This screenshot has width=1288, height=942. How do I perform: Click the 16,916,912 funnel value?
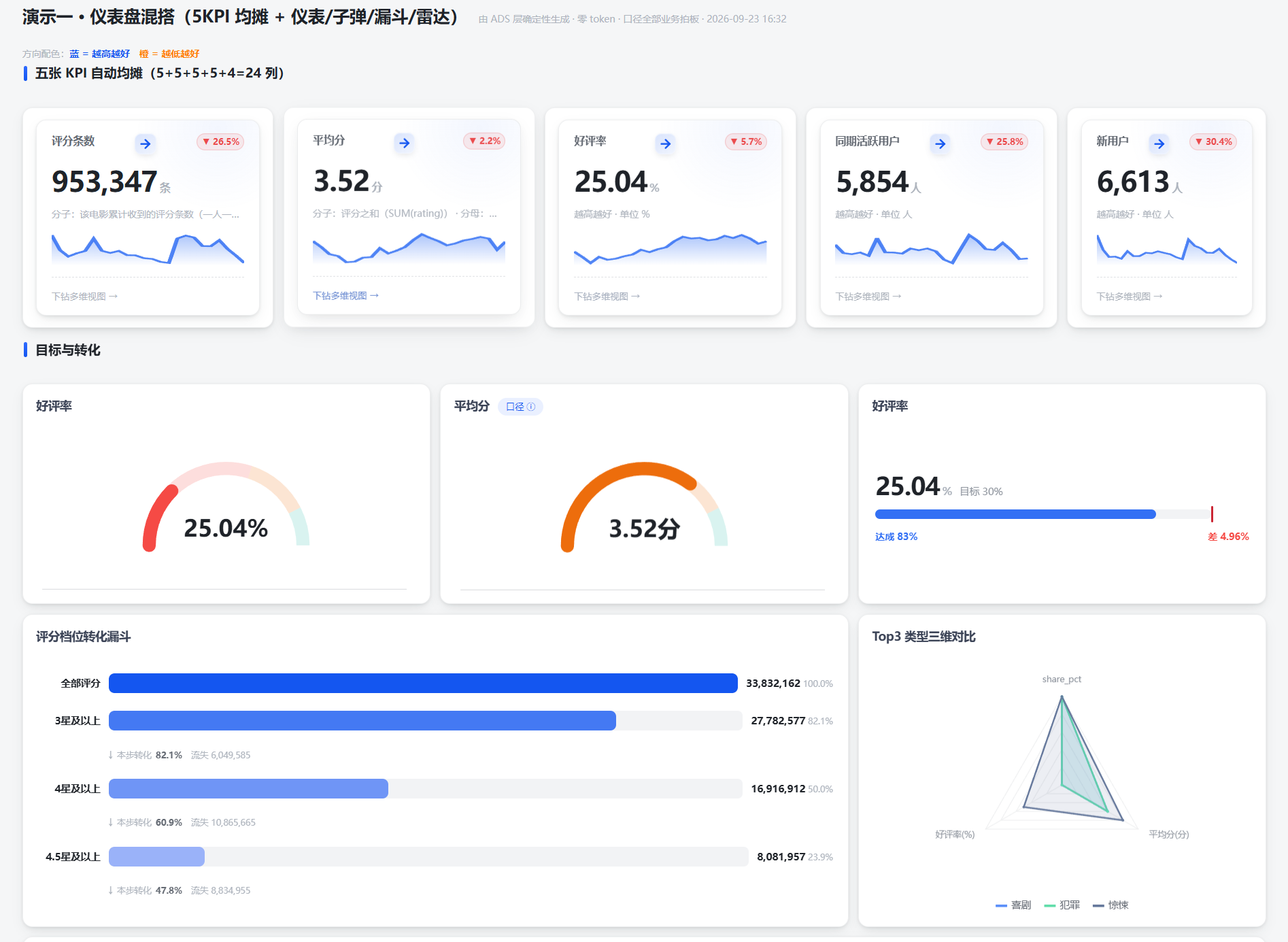click(778, 789)
